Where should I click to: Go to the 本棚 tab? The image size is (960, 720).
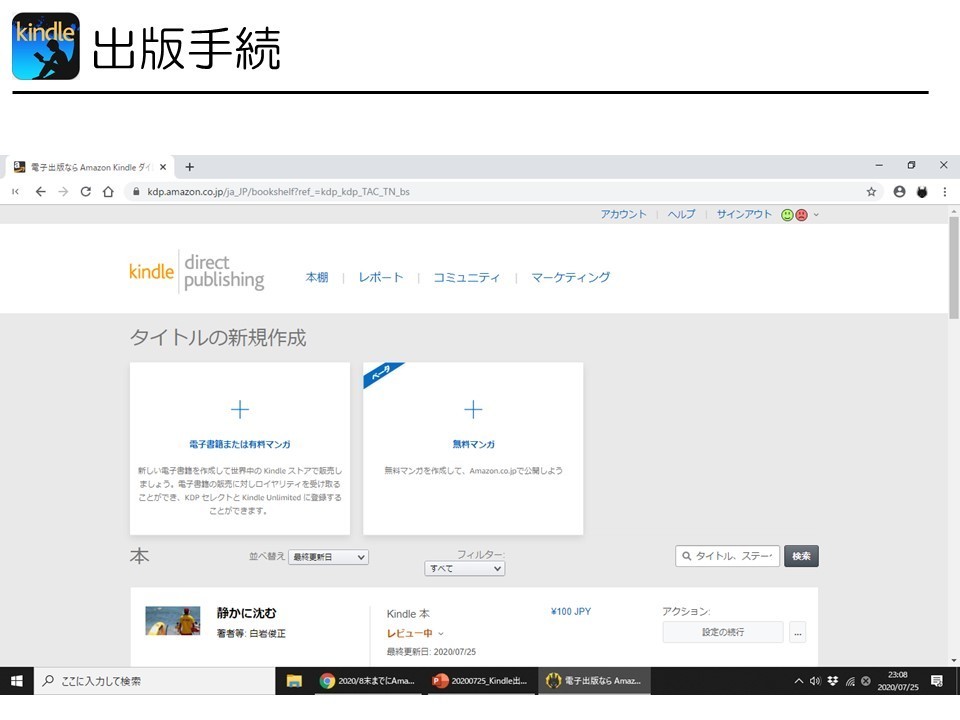pyautogui.click(x=317, y=277)
